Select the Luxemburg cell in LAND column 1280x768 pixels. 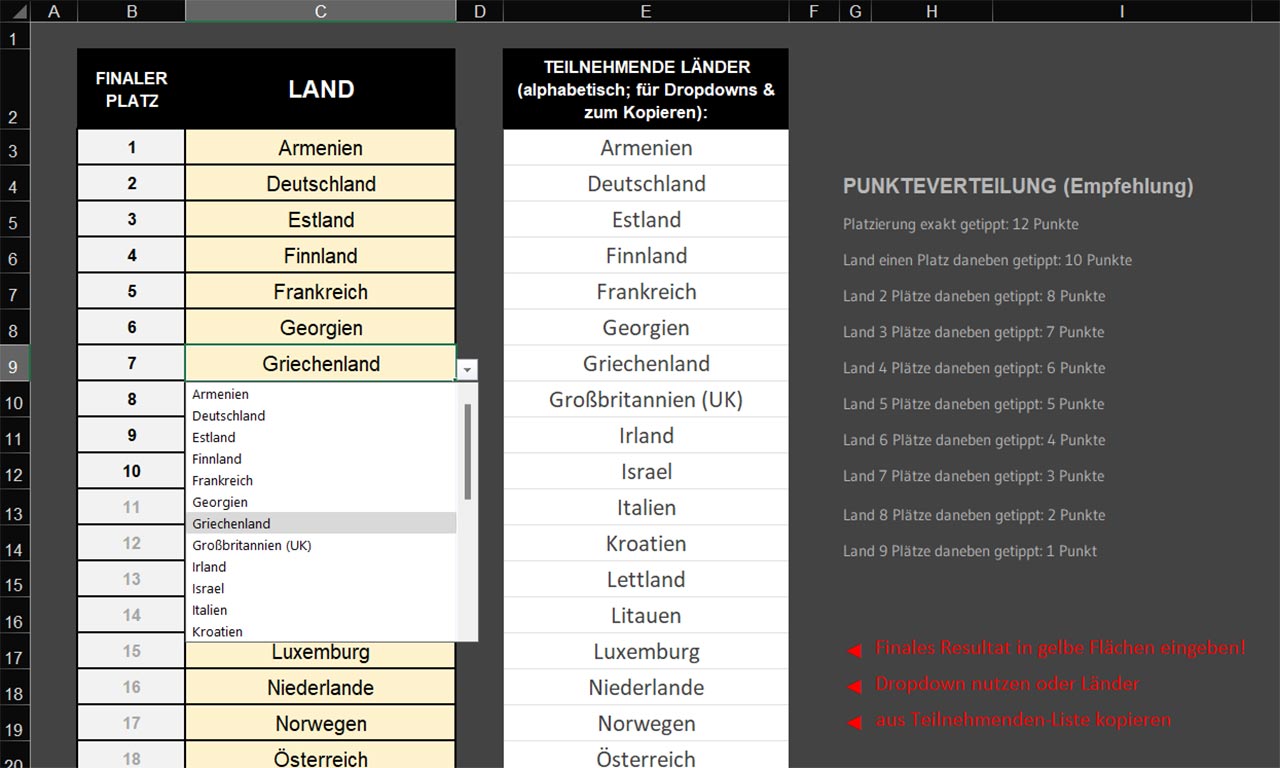(x=320, y=653)
